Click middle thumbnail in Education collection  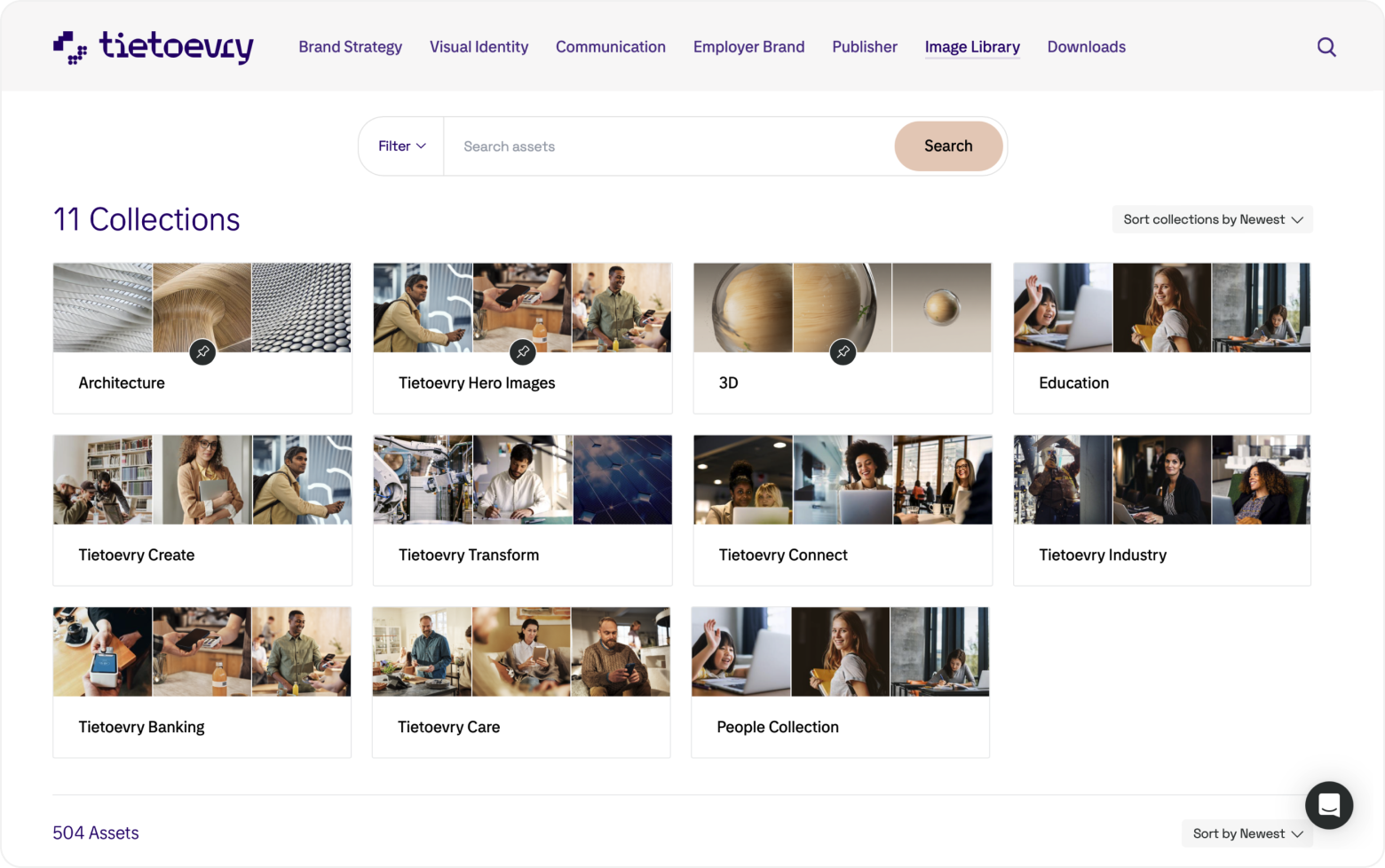point(1162,307)
